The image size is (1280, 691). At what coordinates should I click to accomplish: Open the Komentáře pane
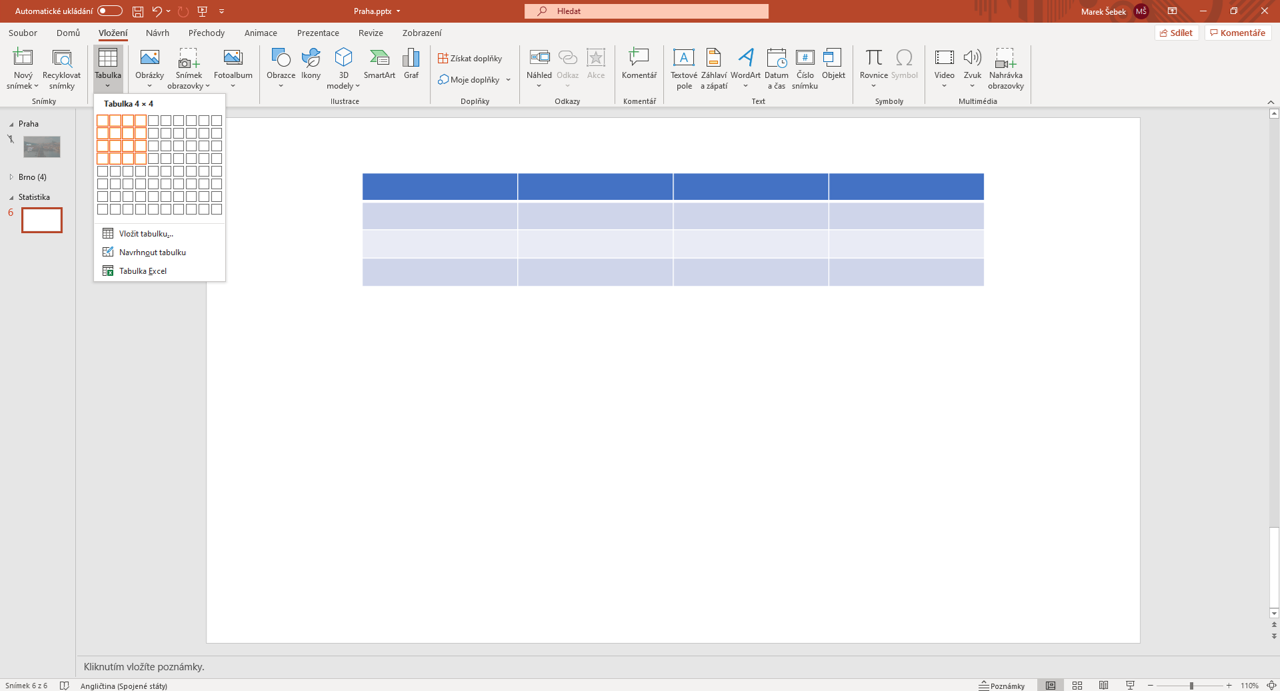click(x=1236, y=32)
